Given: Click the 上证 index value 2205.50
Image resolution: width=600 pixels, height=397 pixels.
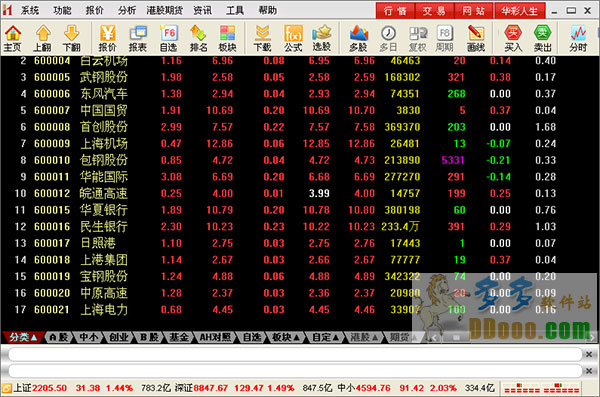Looking at the screenshot, I should tap(49, 388).
